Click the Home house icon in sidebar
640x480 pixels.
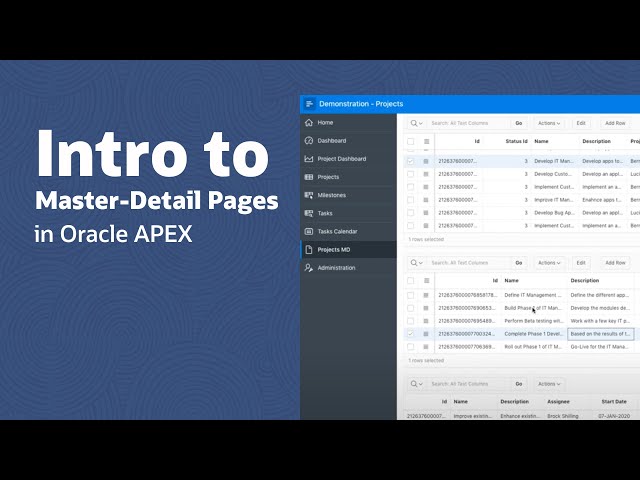point(309,122)
